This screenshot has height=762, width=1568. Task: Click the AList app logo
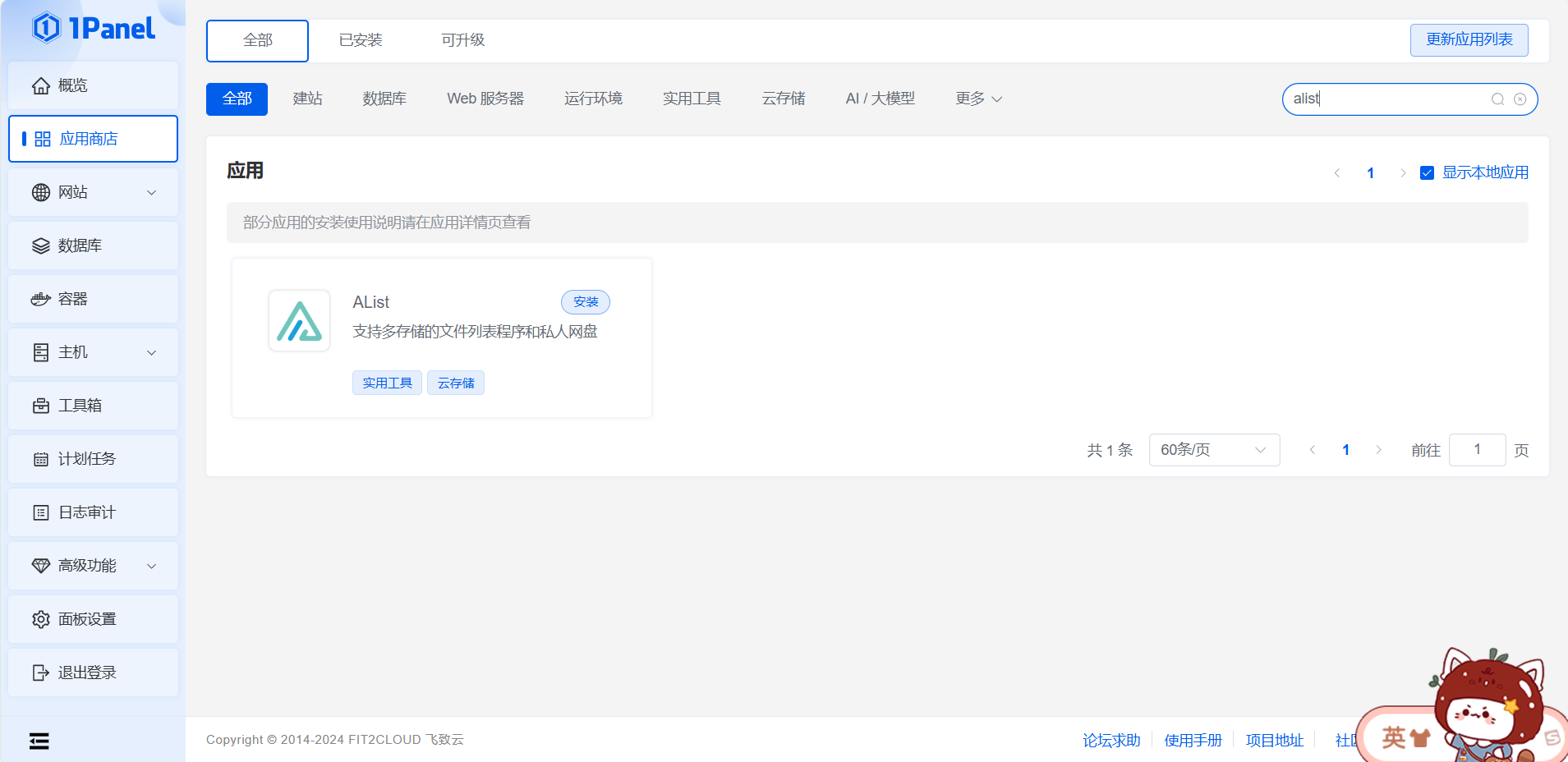299,320
